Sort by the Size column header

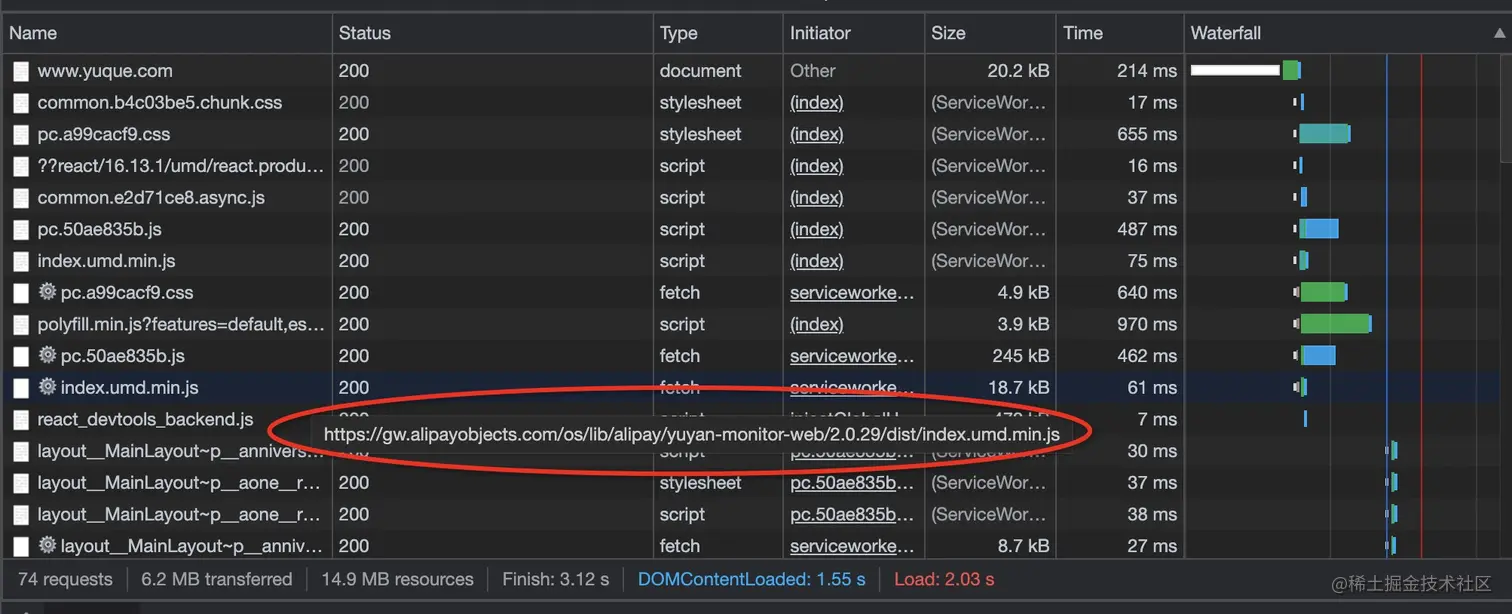990,33
